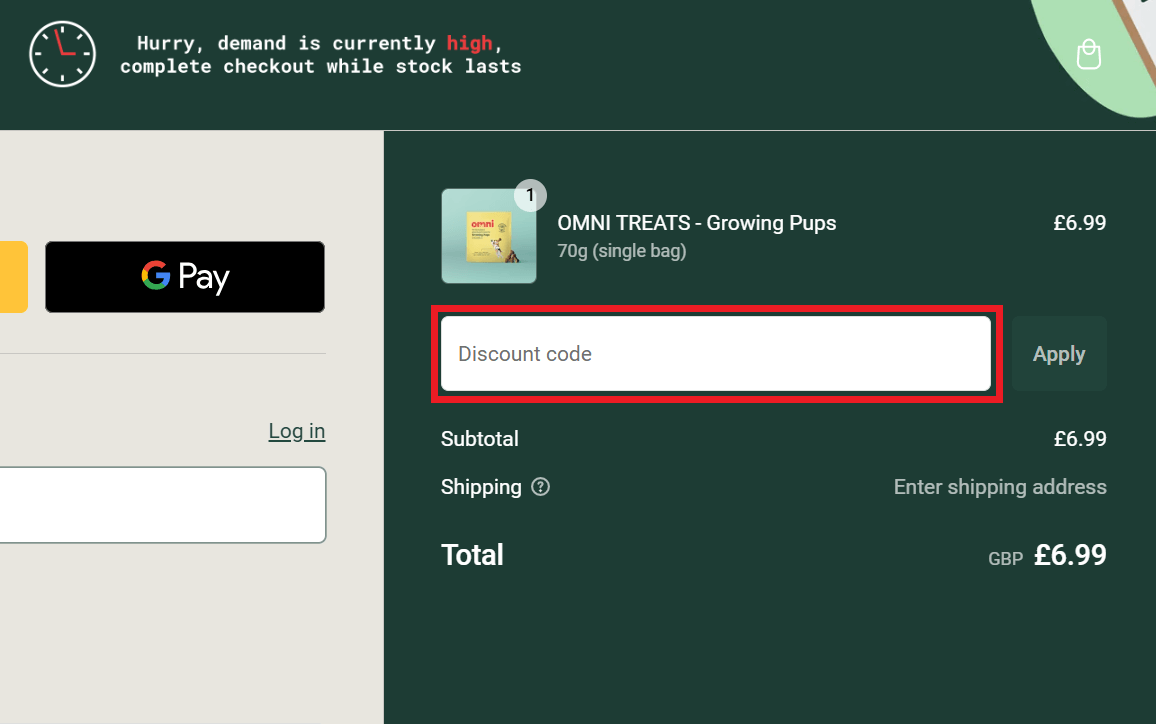This screenshot has width=1156, height=724.
Task: Click the empty contact input field under Log in
Action: pos(162,505)
